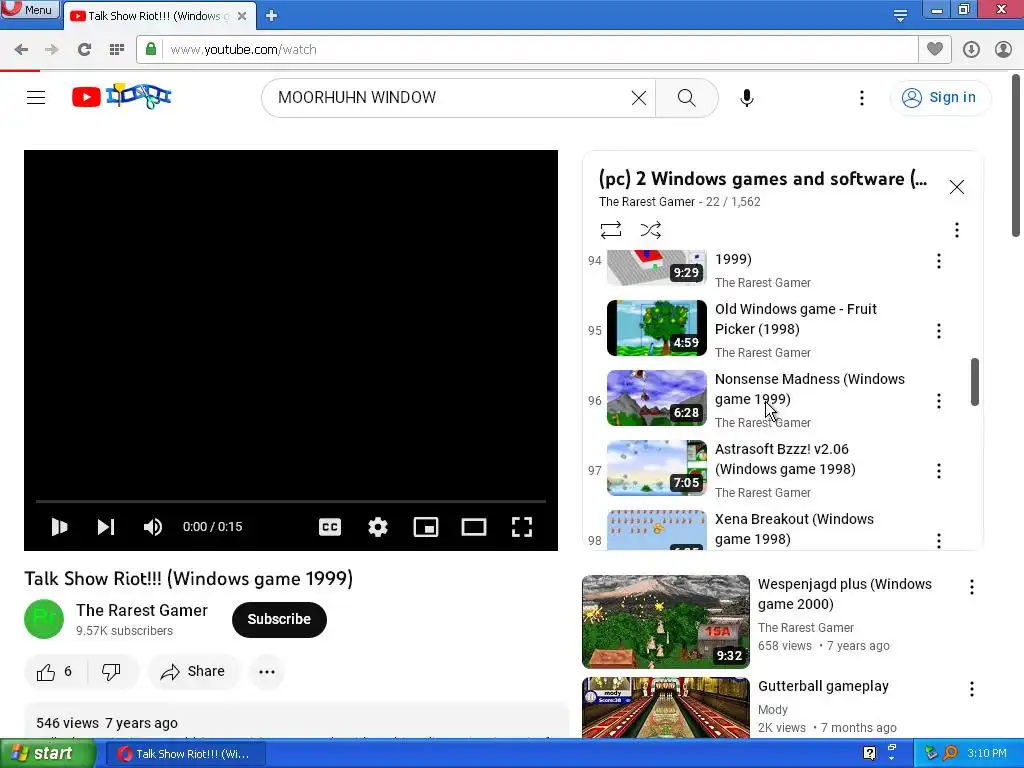The image size is (1024, 768).
Task: Open Opera Speed Dial grid
Action: tap(117, 50)
